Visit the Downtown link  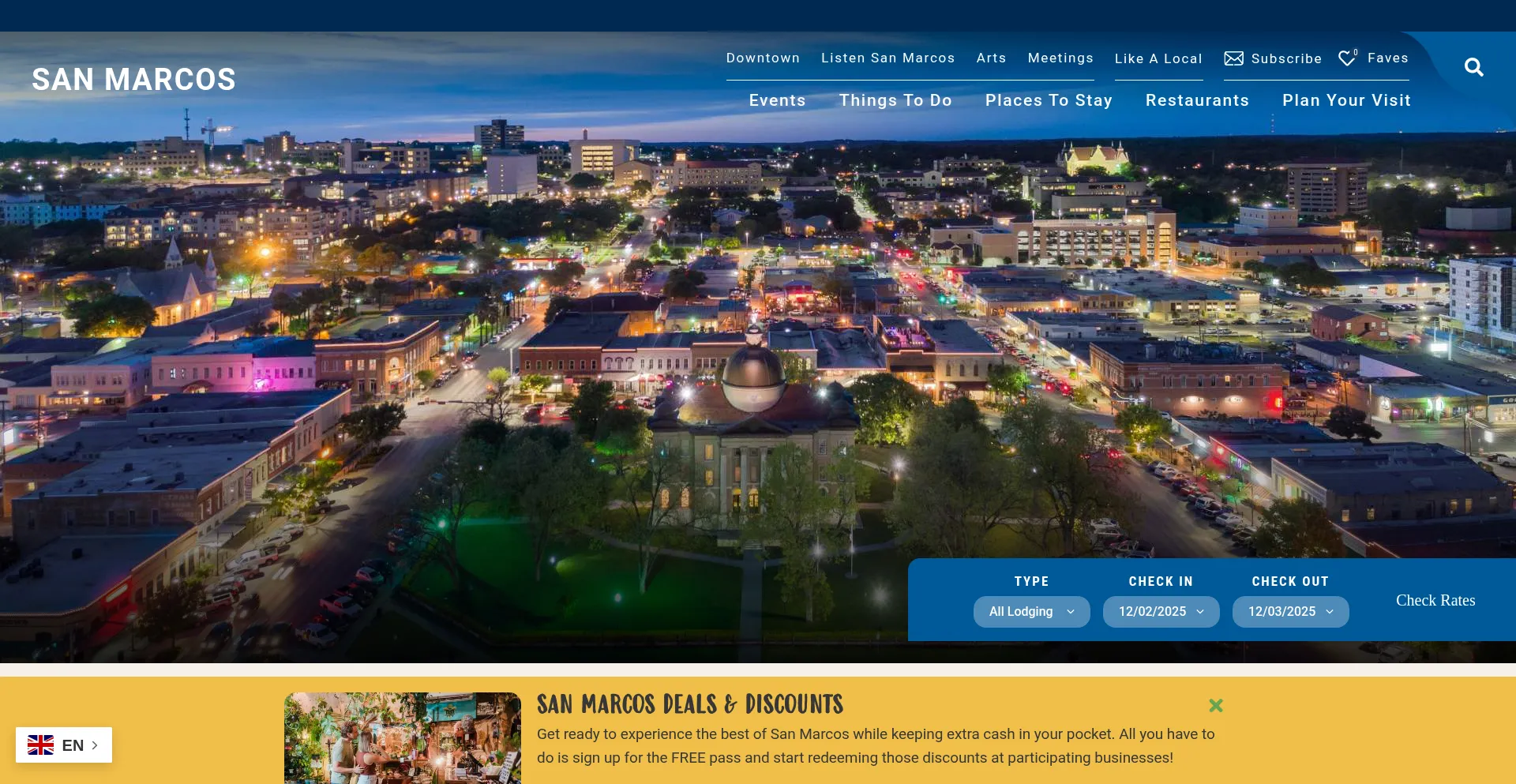(x=763, y=58)
